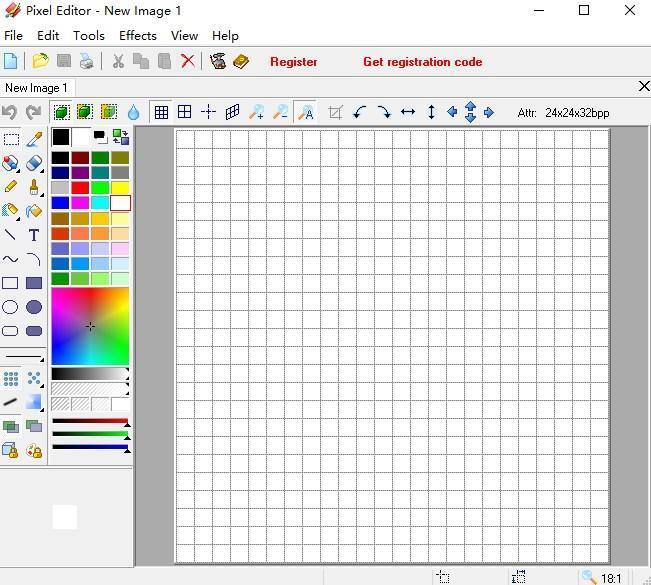
Task: Close the New Image 1 document tab
Action: click(644, 86)
